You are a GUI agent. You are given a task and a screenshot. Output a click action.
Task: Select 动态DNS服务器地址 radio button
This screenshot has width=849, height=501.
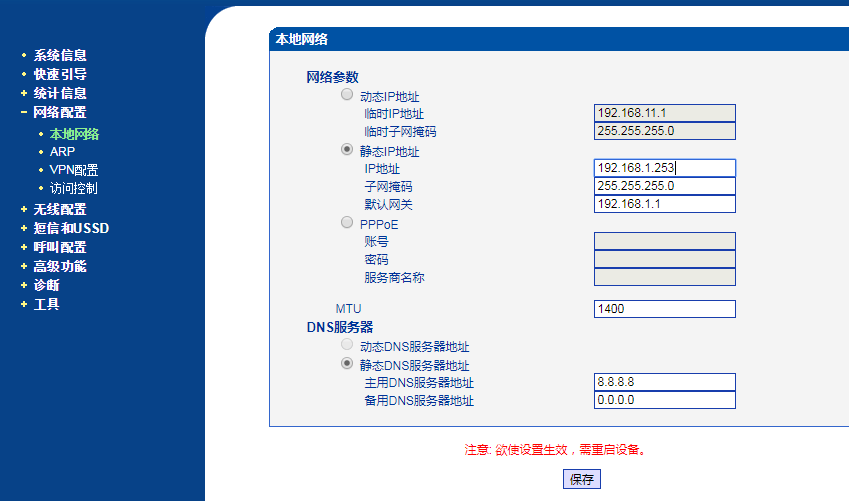tap(347, 345)
